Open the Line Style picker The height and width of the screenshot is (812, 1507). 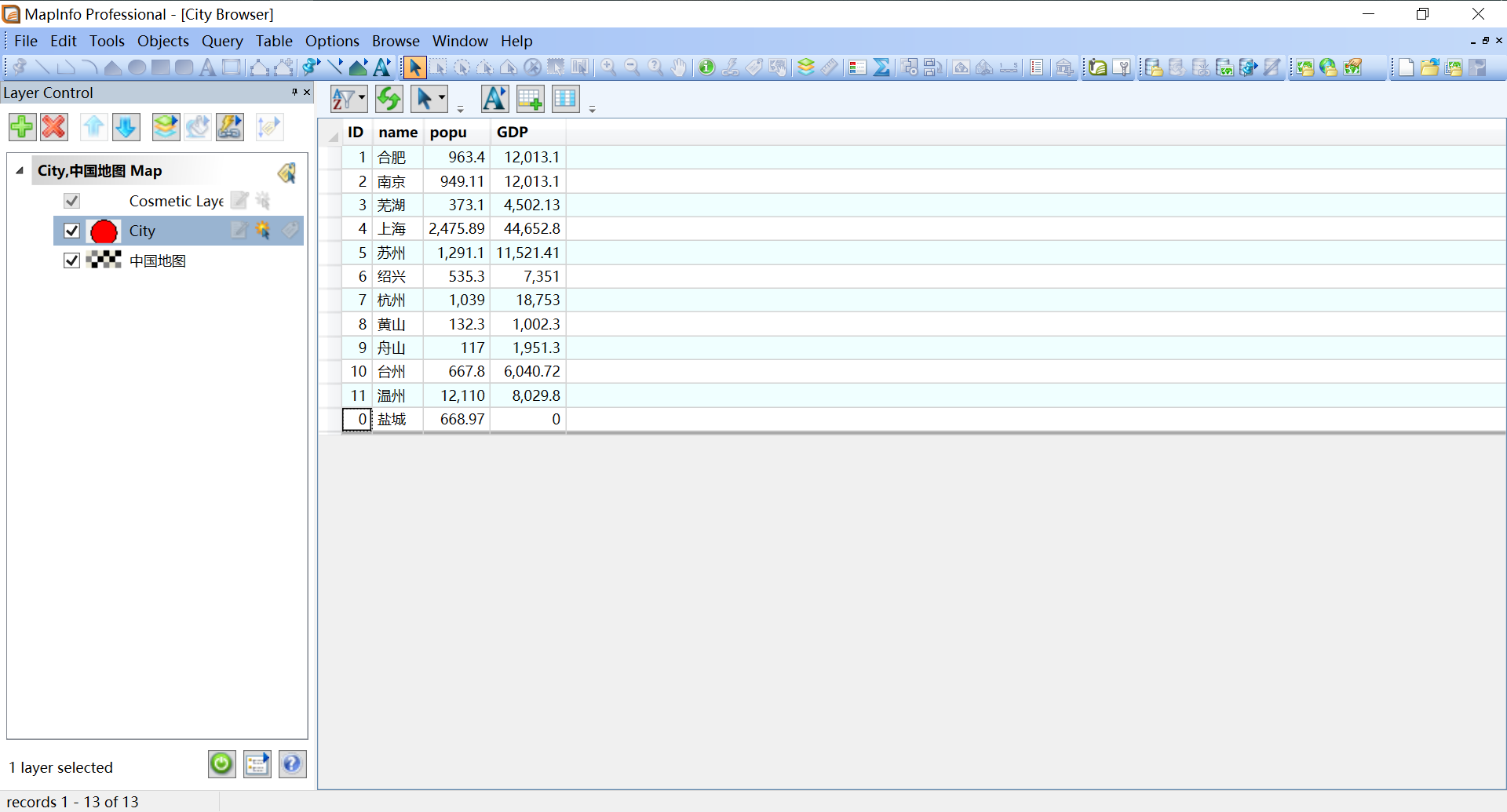[x=335, y=67]
